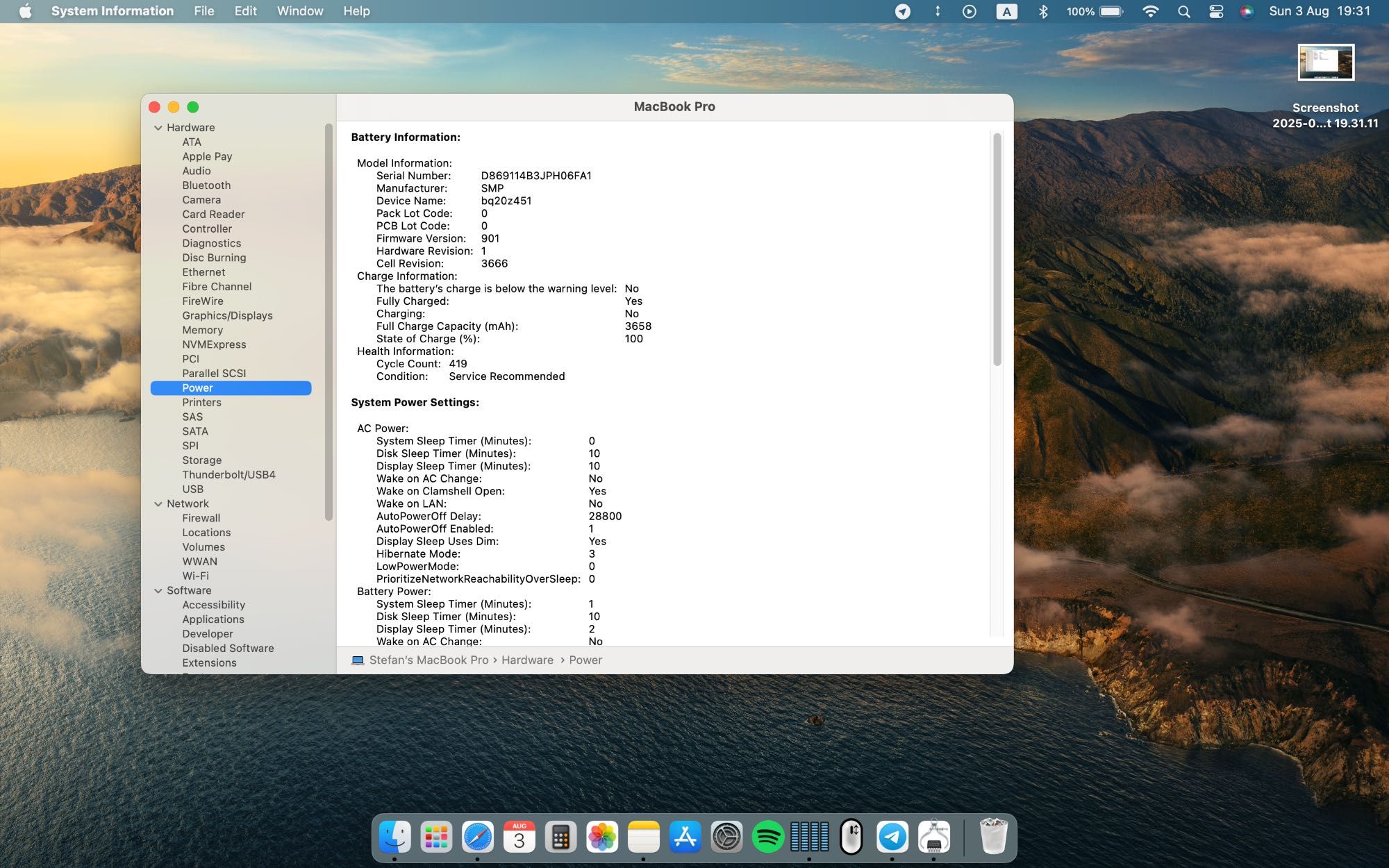Open Bluetooth status in menu bar
1389x868 pixels.
coord(1042,11)
